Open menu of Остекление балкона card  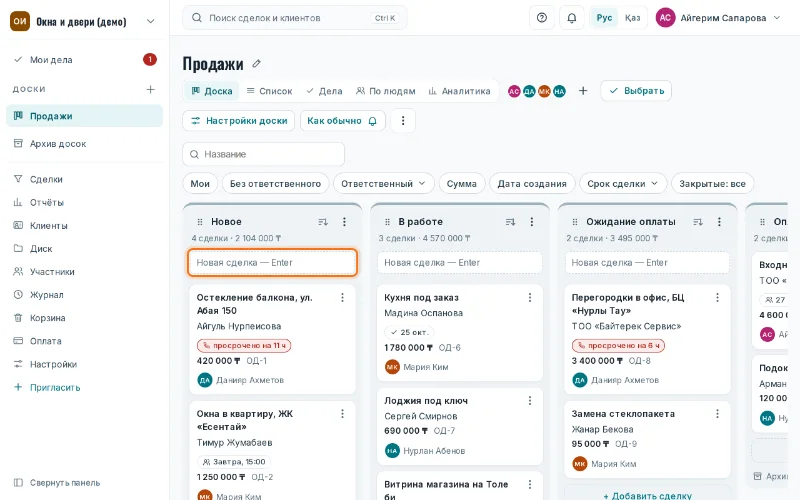click(342, 297)
